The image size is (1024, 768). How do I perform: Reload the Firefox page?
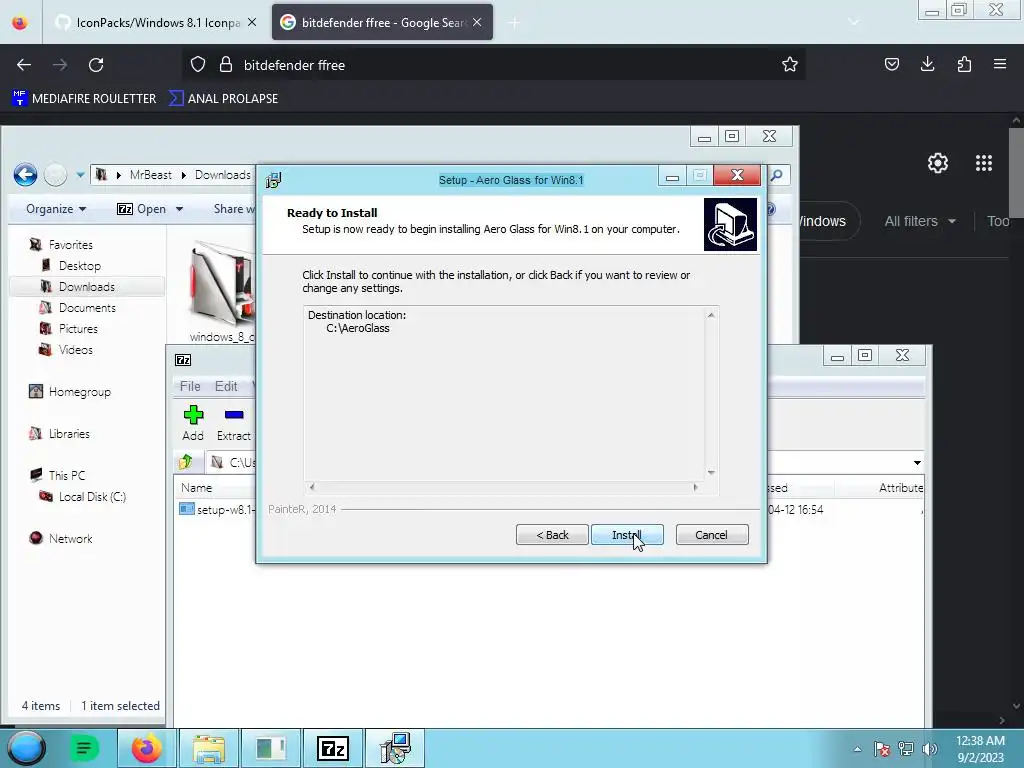(x=96, y=65)
